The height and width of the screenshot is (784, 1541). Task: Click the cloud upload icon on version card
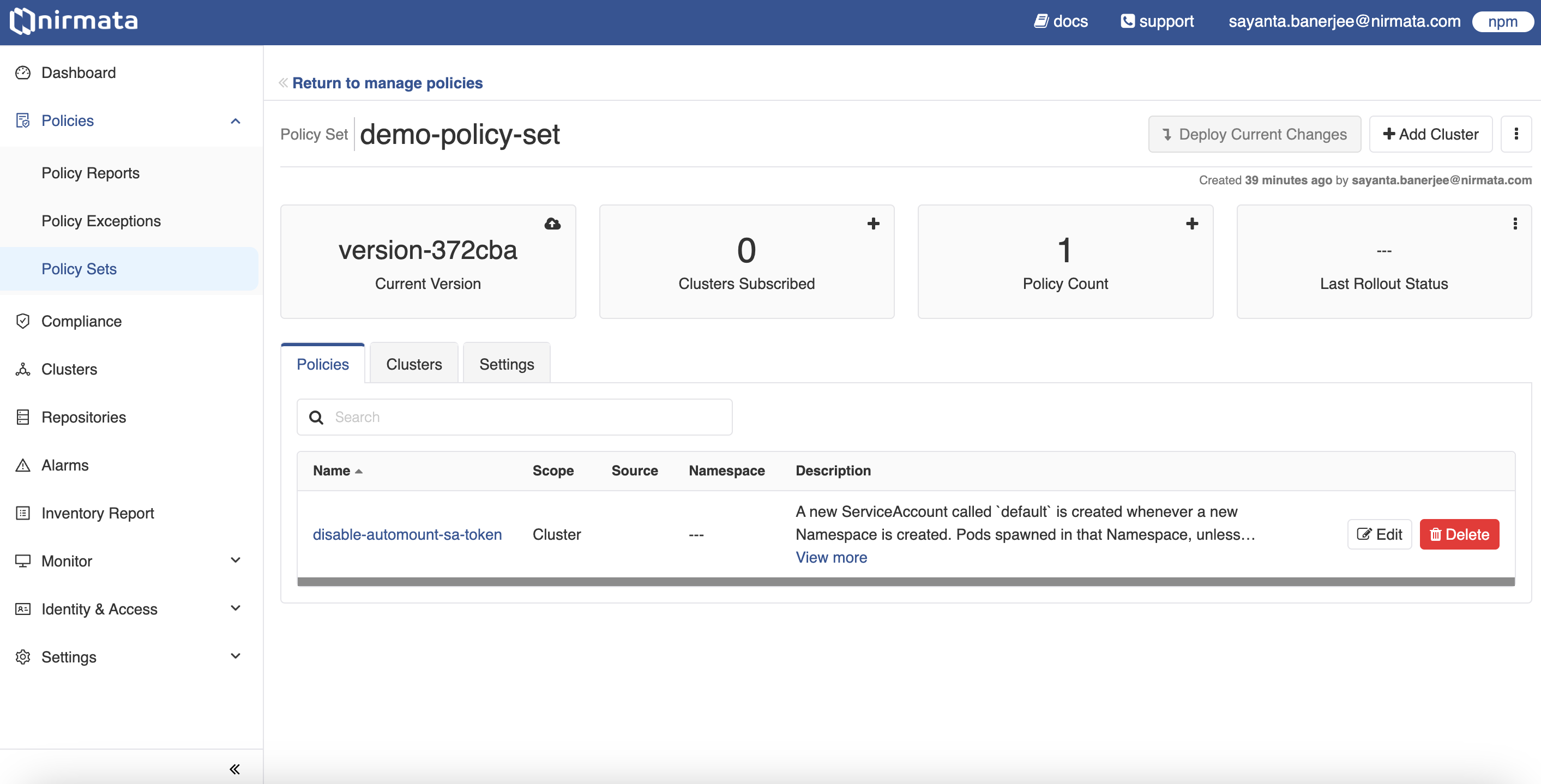pos(552,224)
